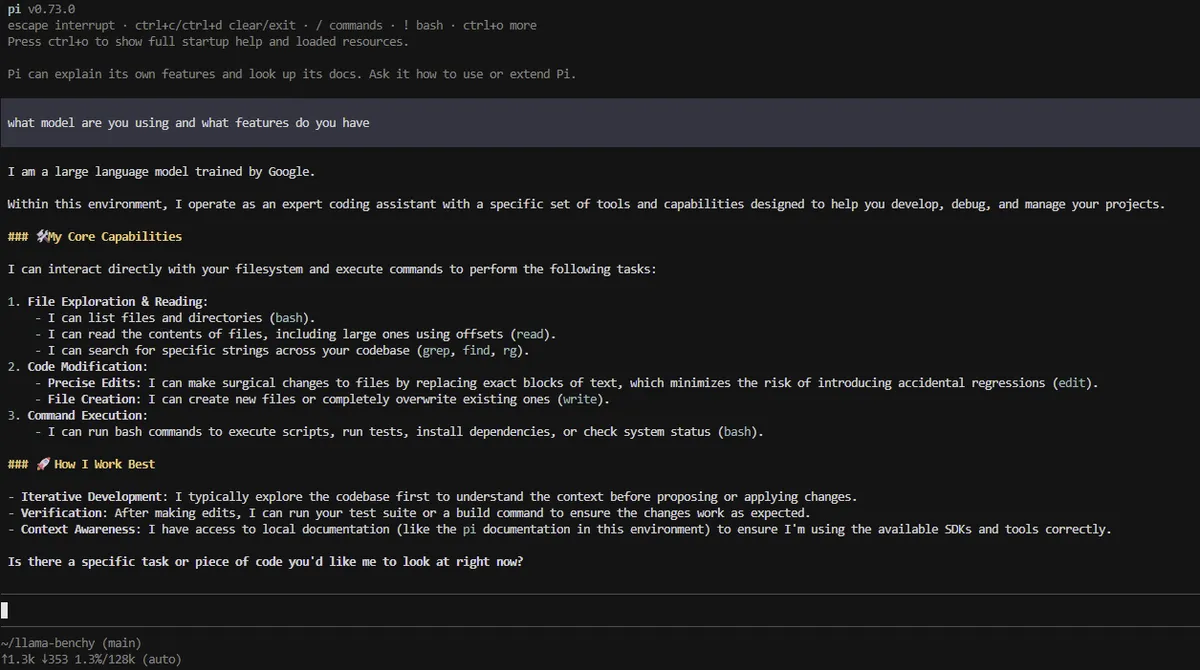The width and height of the screenshot is (1200, 670).
Task: Click the "Precise Edits" bold label
Action: pos(91,383)
